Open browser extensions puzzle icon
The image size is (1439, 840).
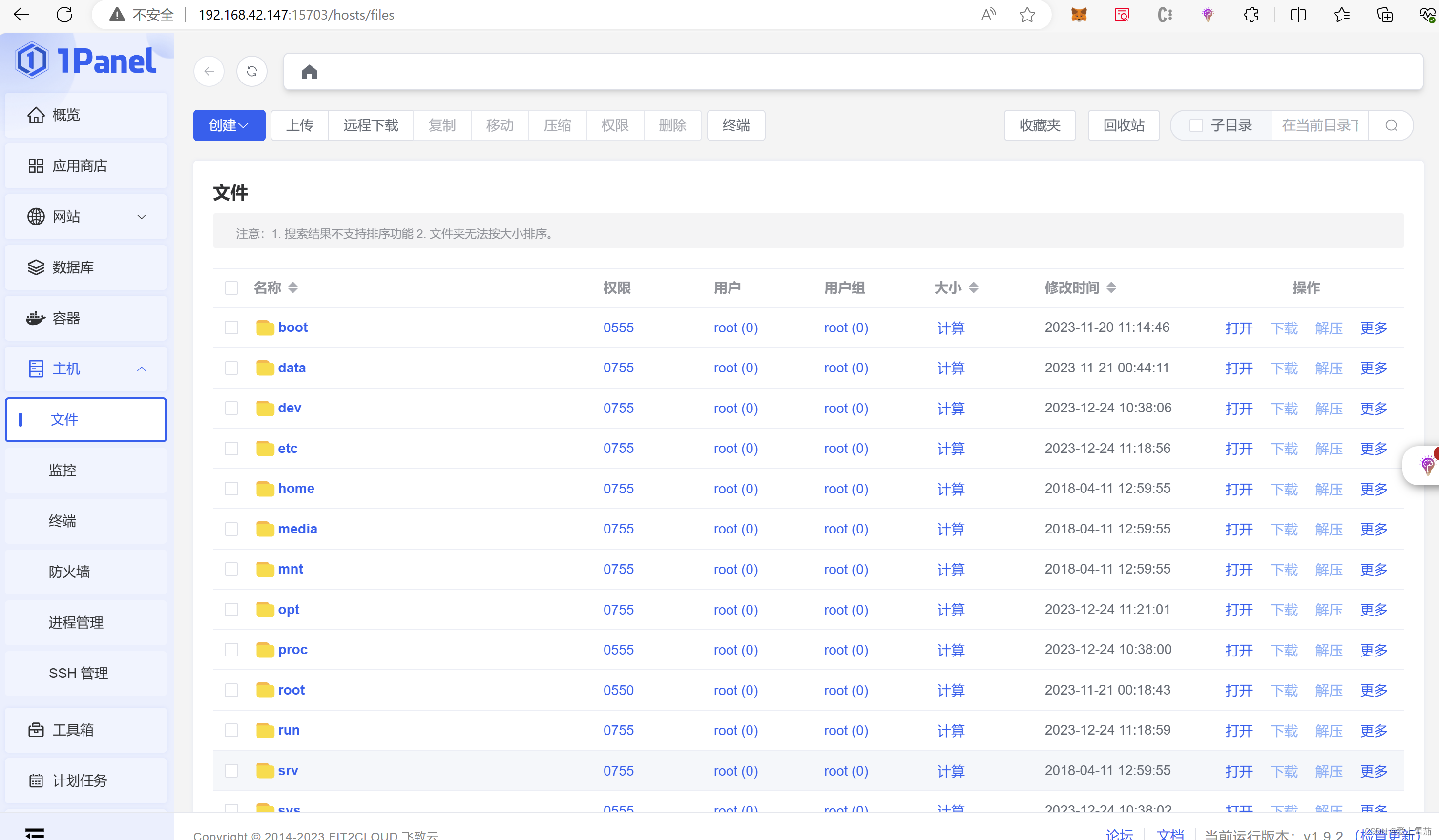pyautogui.click(x=1251, y=15)
